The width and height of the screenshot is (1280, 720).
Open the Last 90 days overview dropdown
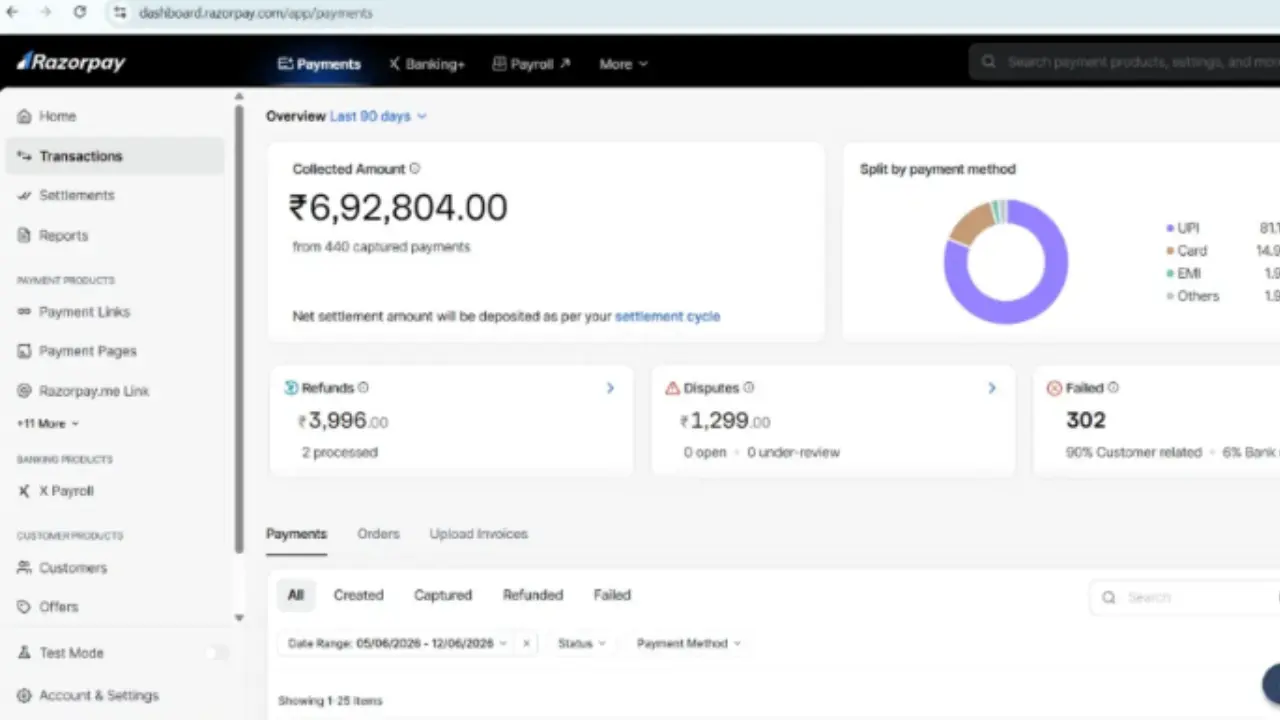[x=378, y=116]
